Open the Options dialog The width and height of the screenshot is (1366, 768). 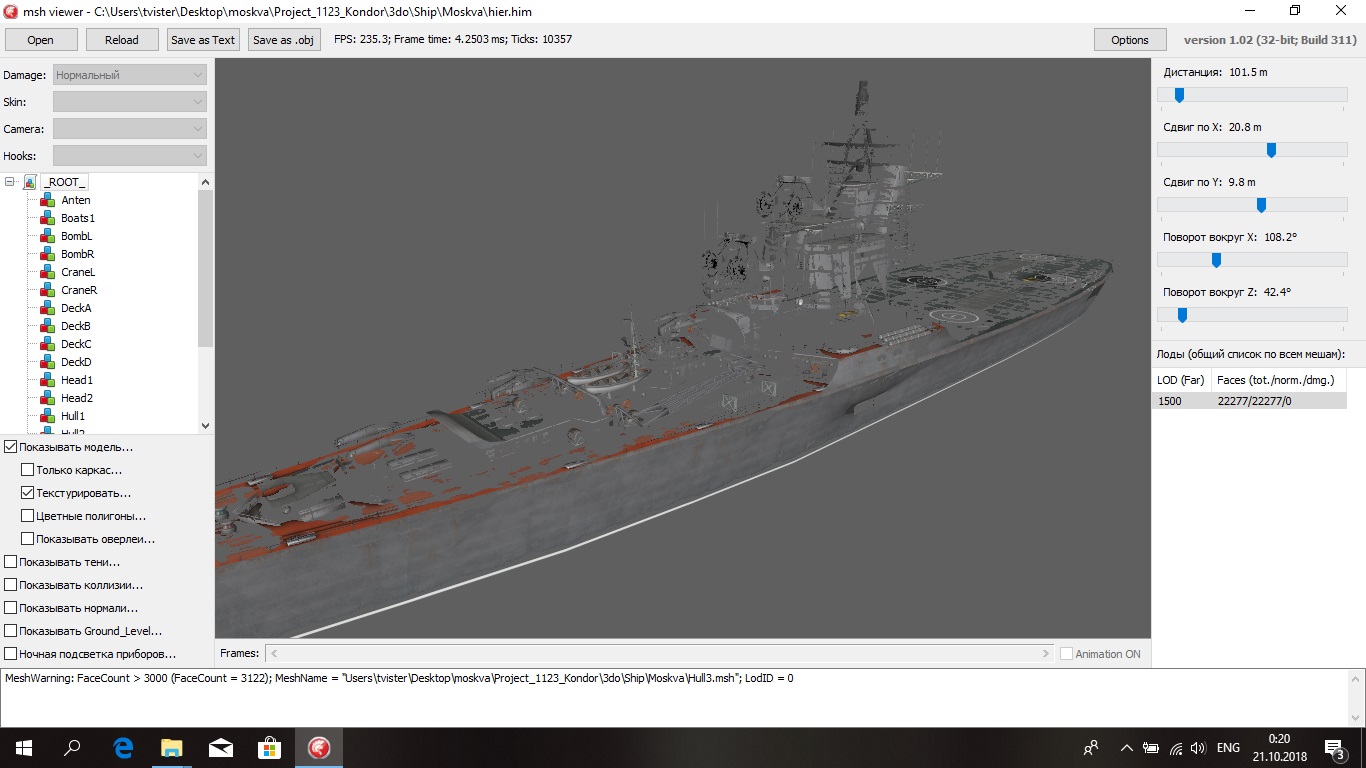[1130, 40]
